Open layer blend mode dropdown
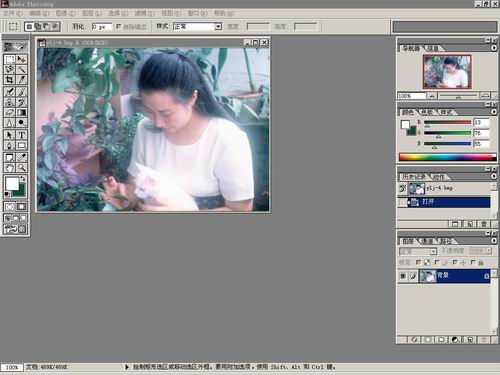500x375 pixels. [418, 251]
